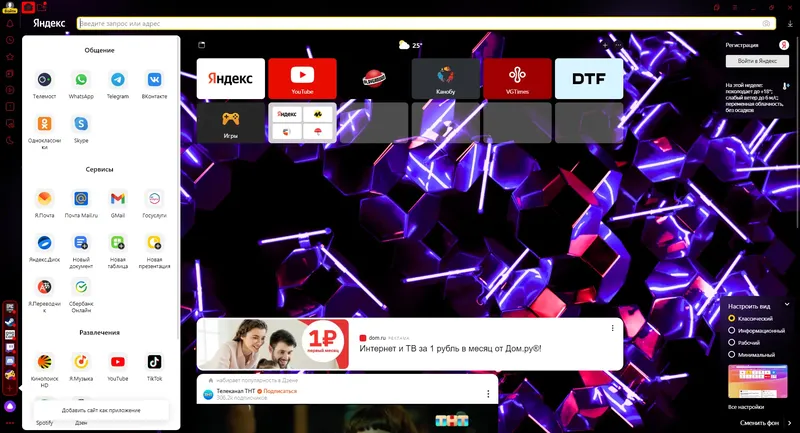Click the Яндекс logo beside address bar
Screen dimensions: 800x433
pos(49,23)
